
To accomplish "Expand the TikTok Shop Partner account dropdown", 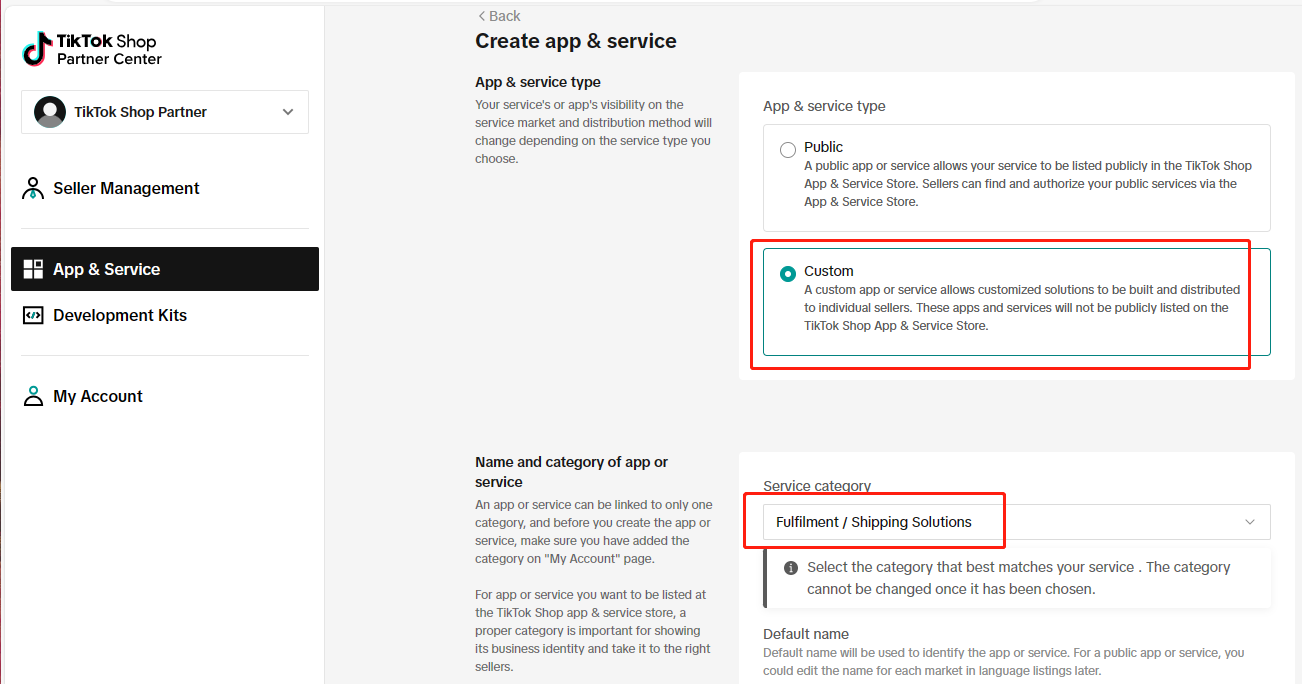I will coord(165,112).
